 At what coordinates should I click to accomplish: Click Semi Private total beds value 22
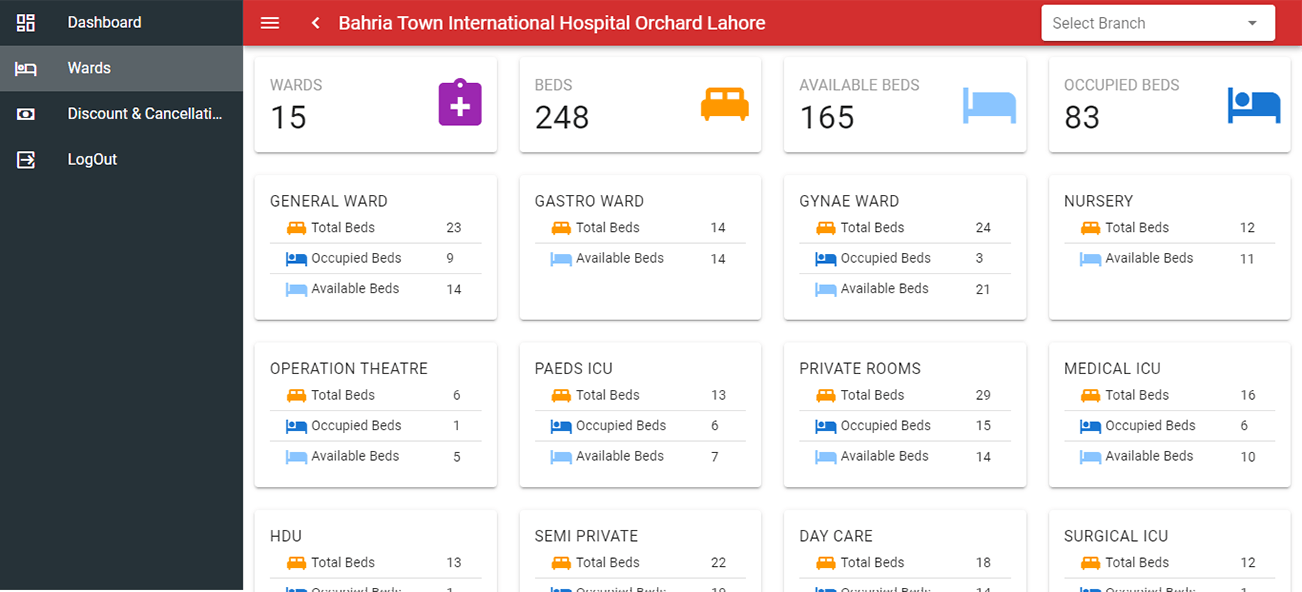point(718,563)
